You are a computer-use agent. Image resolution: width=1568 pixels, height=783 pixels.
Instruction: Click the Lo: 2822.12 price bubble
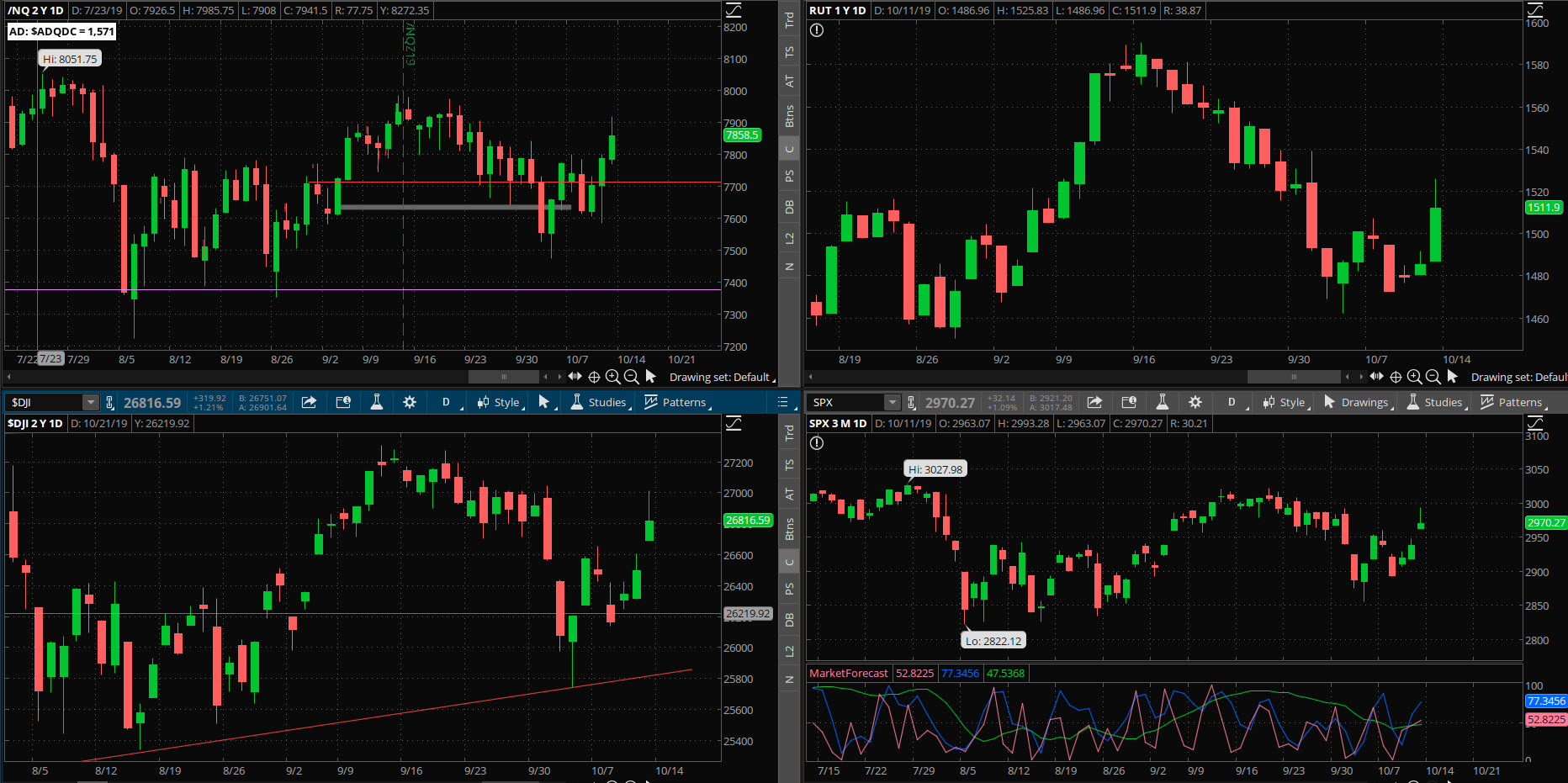point(993,641)
